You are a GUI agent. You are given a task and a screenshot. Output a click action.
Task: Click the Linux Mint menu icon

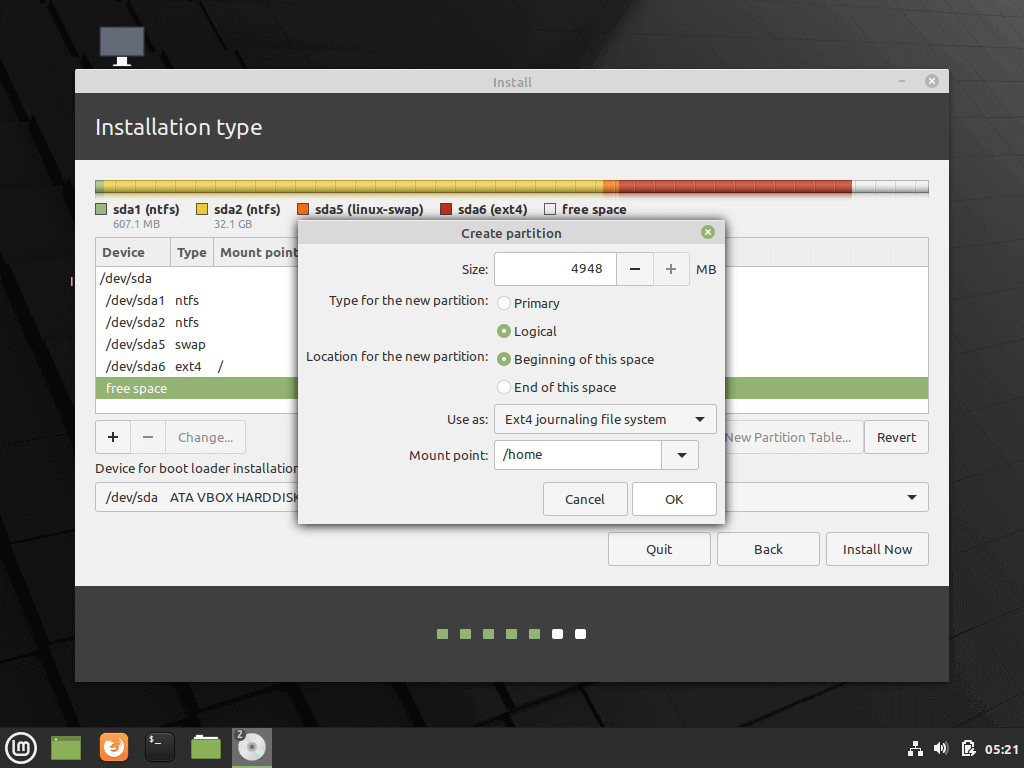[21, 747]
